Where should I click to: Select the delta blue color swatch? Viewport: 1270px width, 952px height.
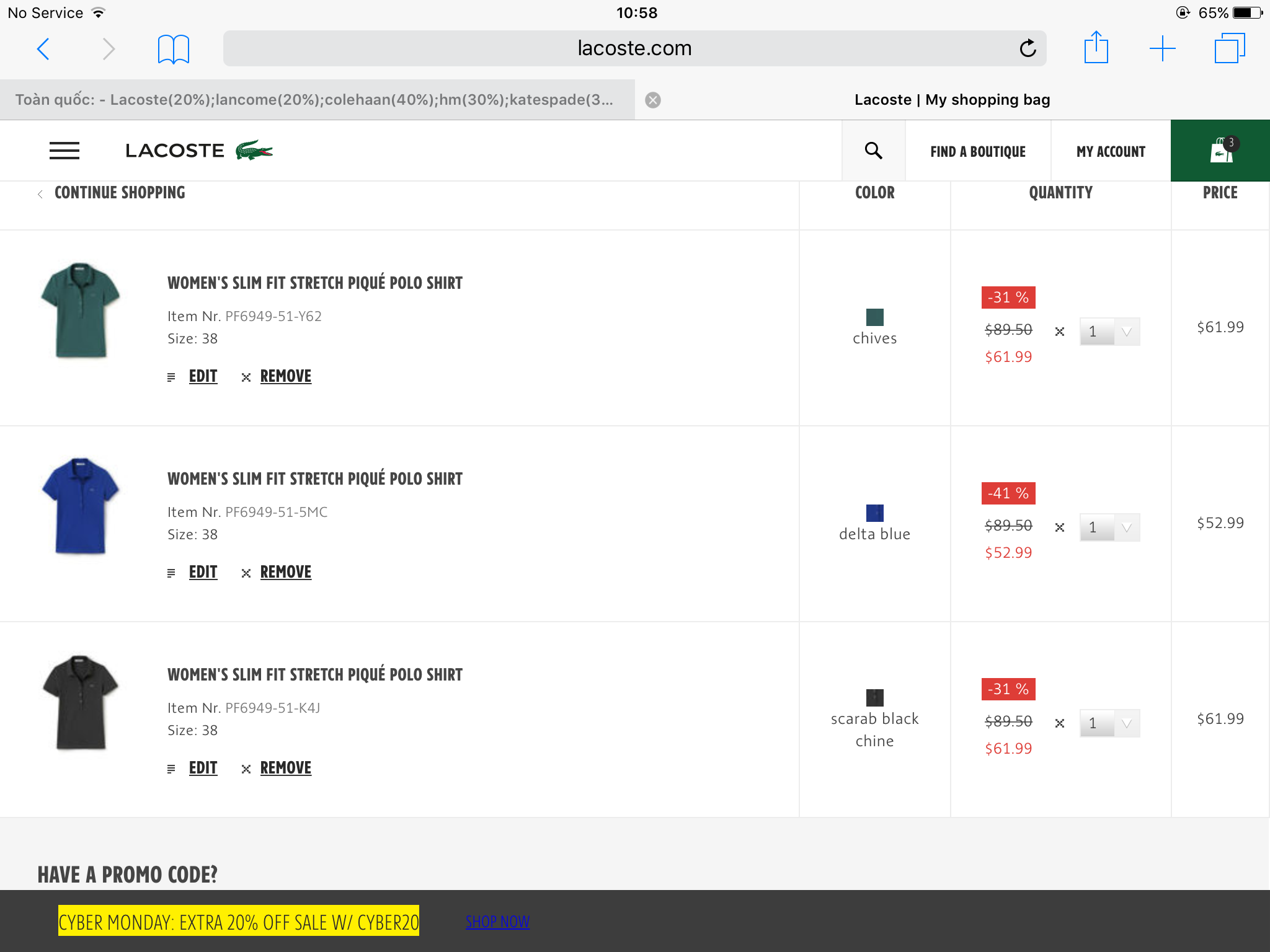coord(874,513)
